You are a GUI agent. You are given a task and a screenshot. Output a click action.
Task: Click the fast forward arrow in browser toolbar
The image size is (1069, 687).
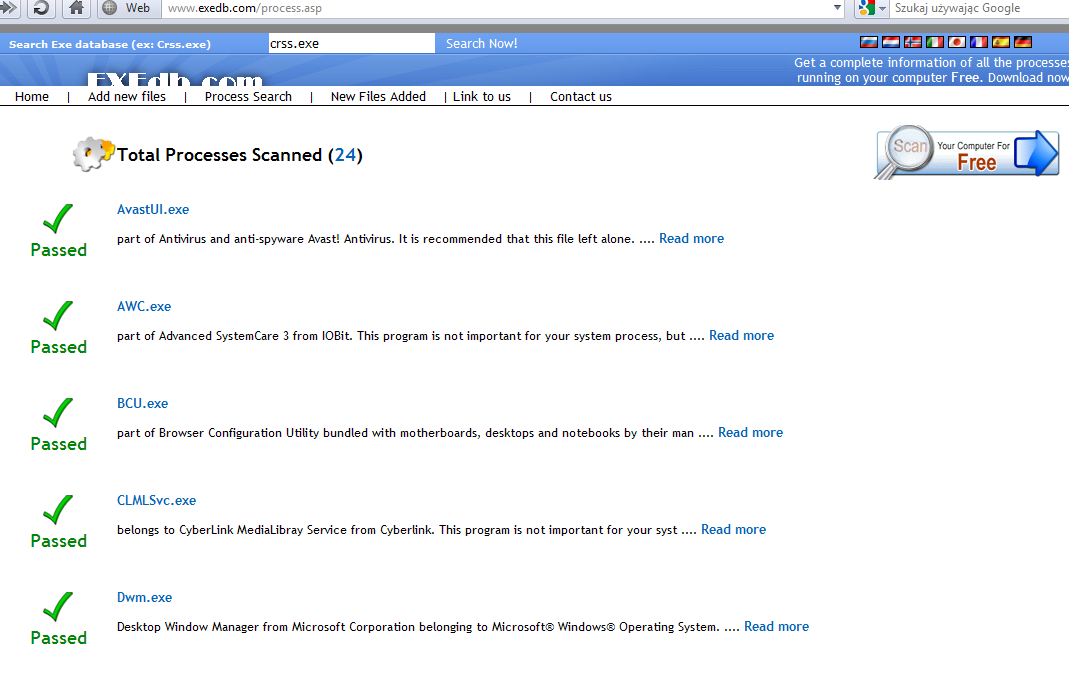[x=8, y=8]
